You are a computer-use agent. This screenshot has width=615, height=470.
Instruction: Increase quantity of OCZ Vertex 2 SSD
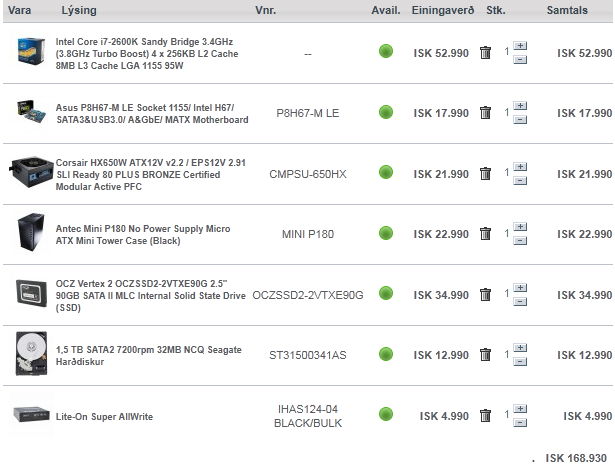(520, 289)
